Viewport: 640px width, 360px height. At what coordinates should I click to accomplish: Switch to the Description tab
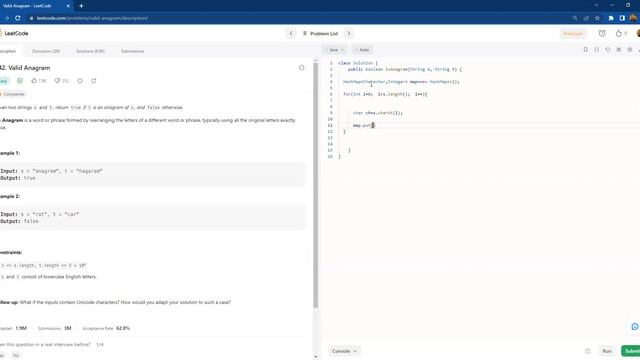click(8, 51)
